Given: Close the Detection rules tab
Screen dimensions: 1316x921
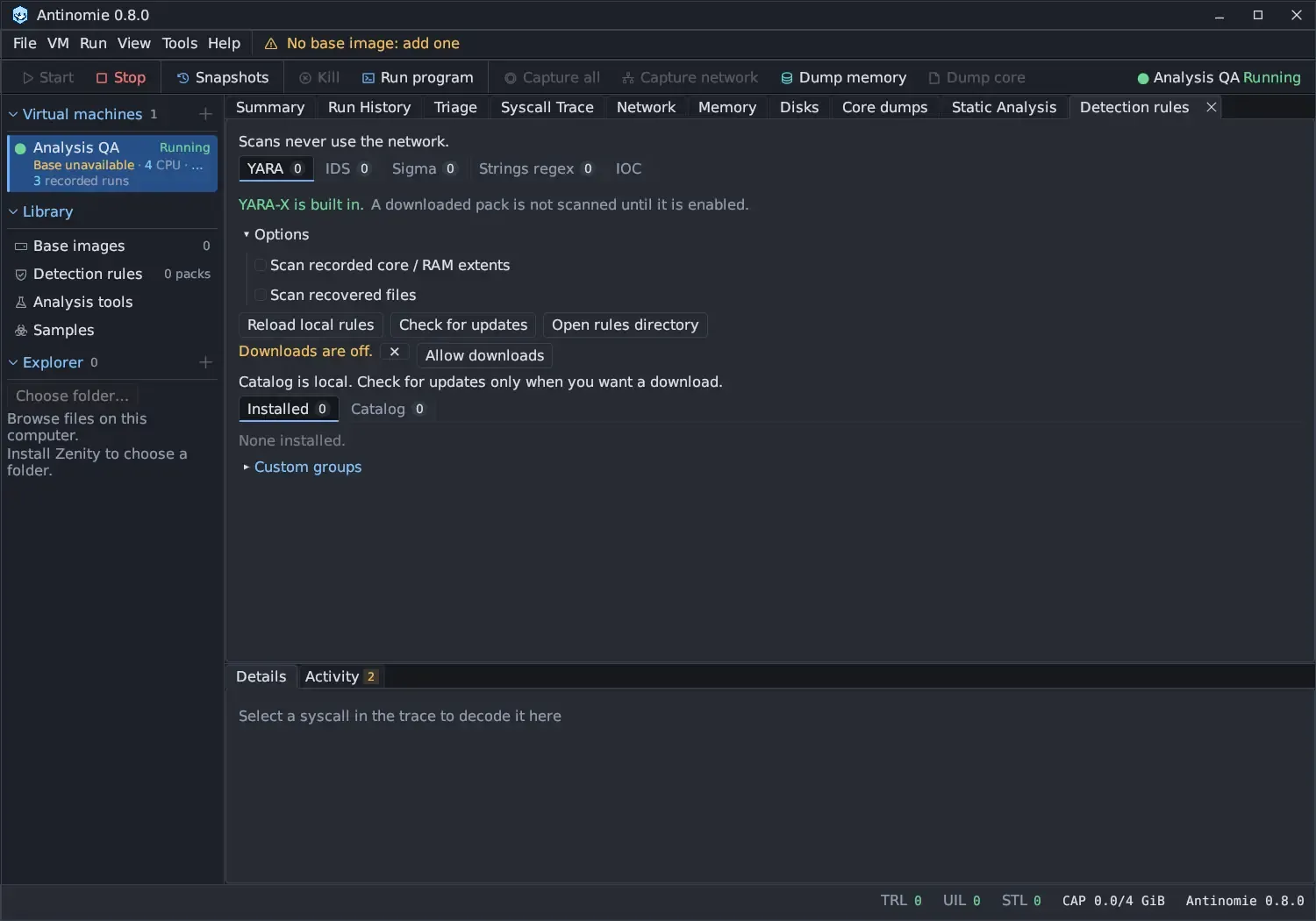Looking at the screenshot, I should coord(1212,107).
